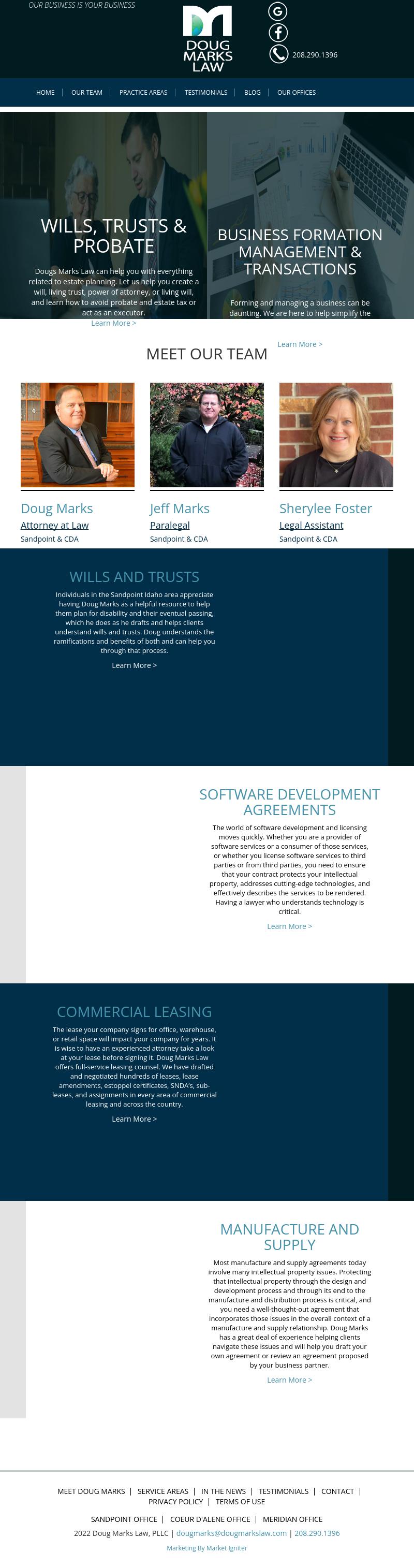The image size is (414, 1568).
Task: Click Learn More under Commercial Leasing
Action: pyautogui.click(x=135, y=1119)
